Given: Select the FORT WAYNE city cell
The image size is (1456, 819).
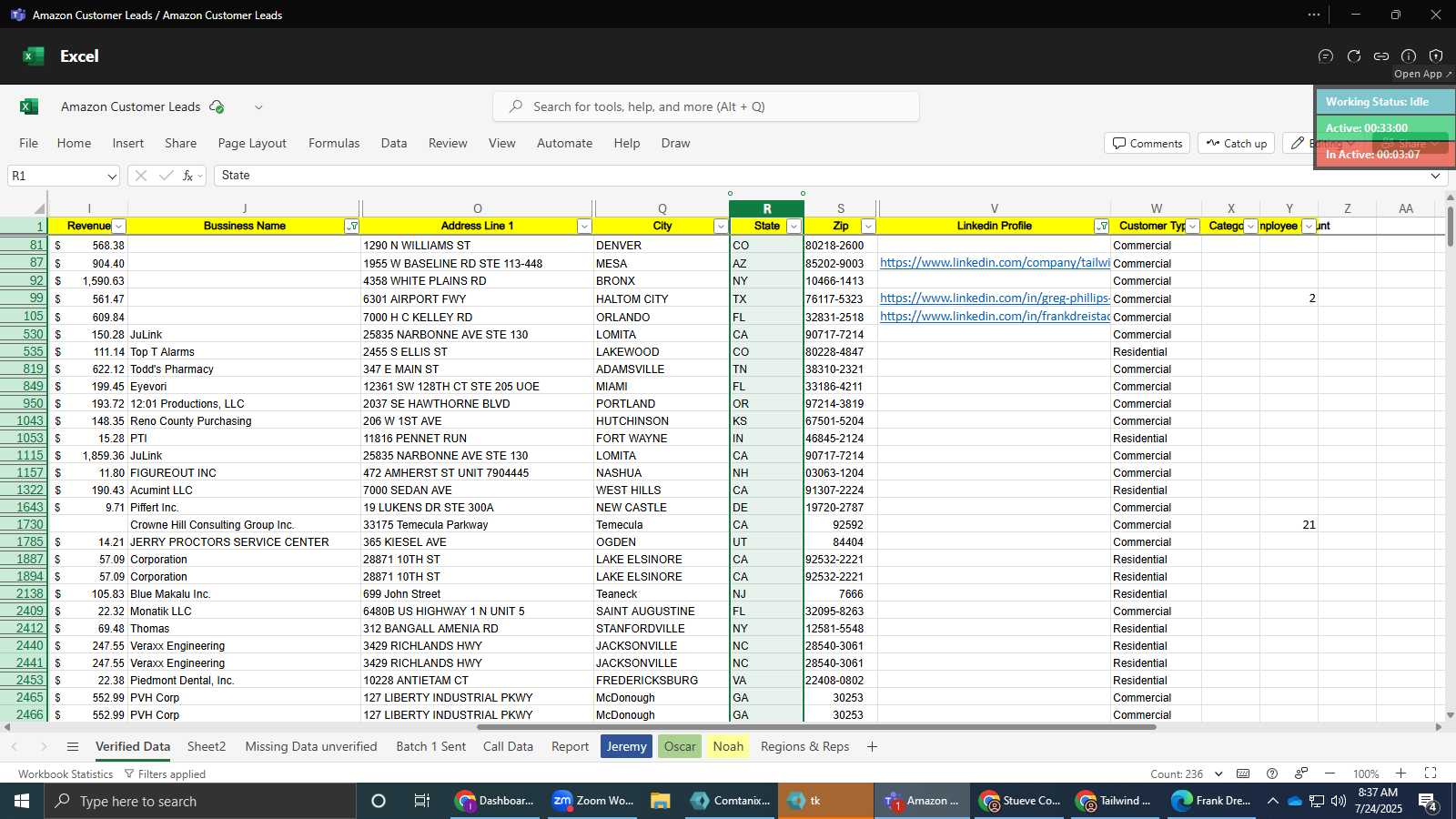Looking at the screenshot, I should [662, 439].
